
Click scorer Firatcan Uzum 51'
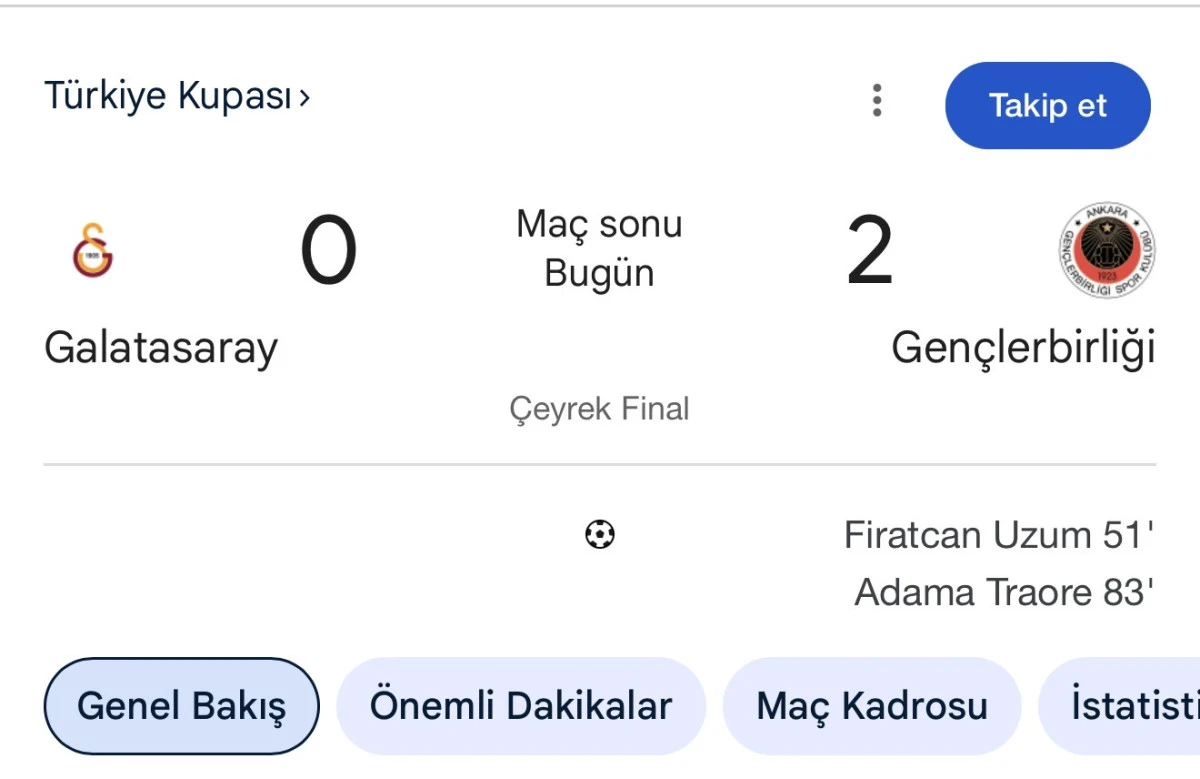pyautogui.click(x=999, y=535)
